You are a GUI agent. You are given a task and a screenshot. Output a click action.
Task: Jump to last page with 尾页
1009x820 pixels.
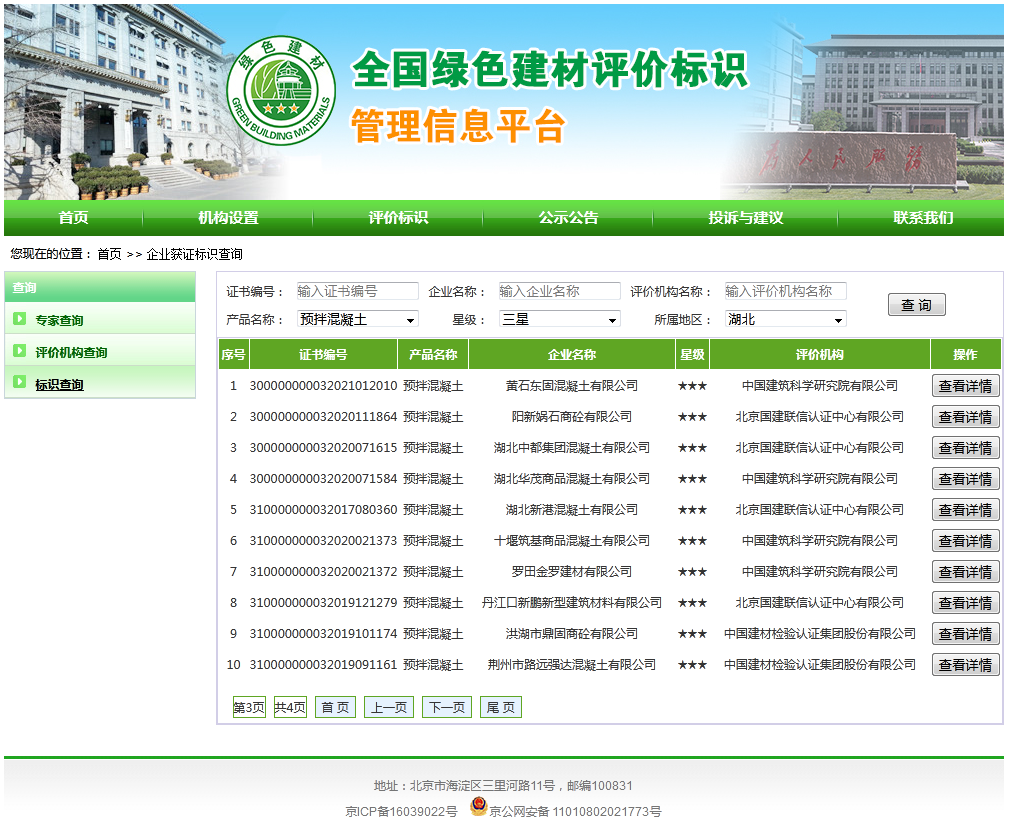(501, 707)
